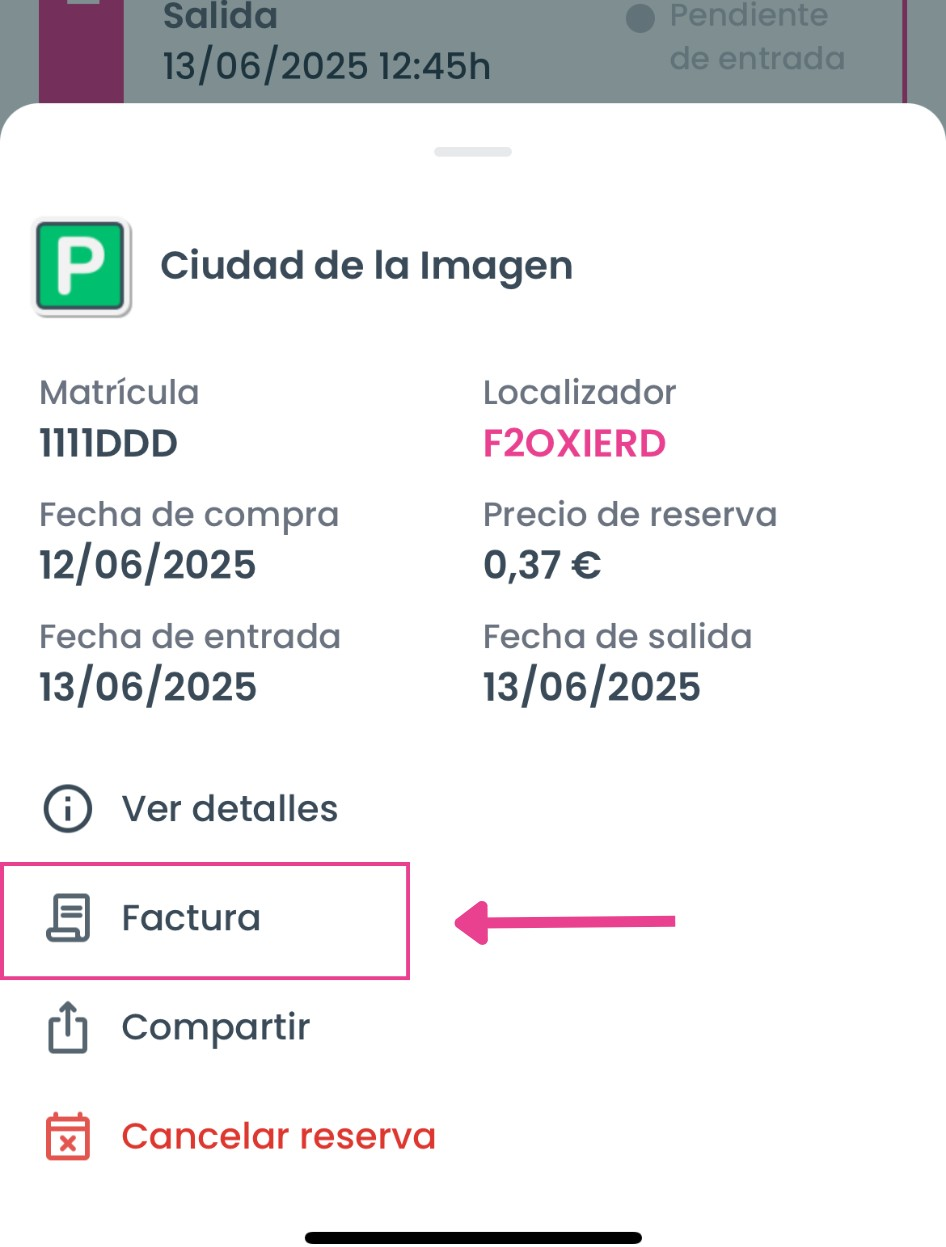The height and width of the screenshot is (1247, 946).
Task: Tap the red cancel calendar icon
Action: click(68, 1137)
